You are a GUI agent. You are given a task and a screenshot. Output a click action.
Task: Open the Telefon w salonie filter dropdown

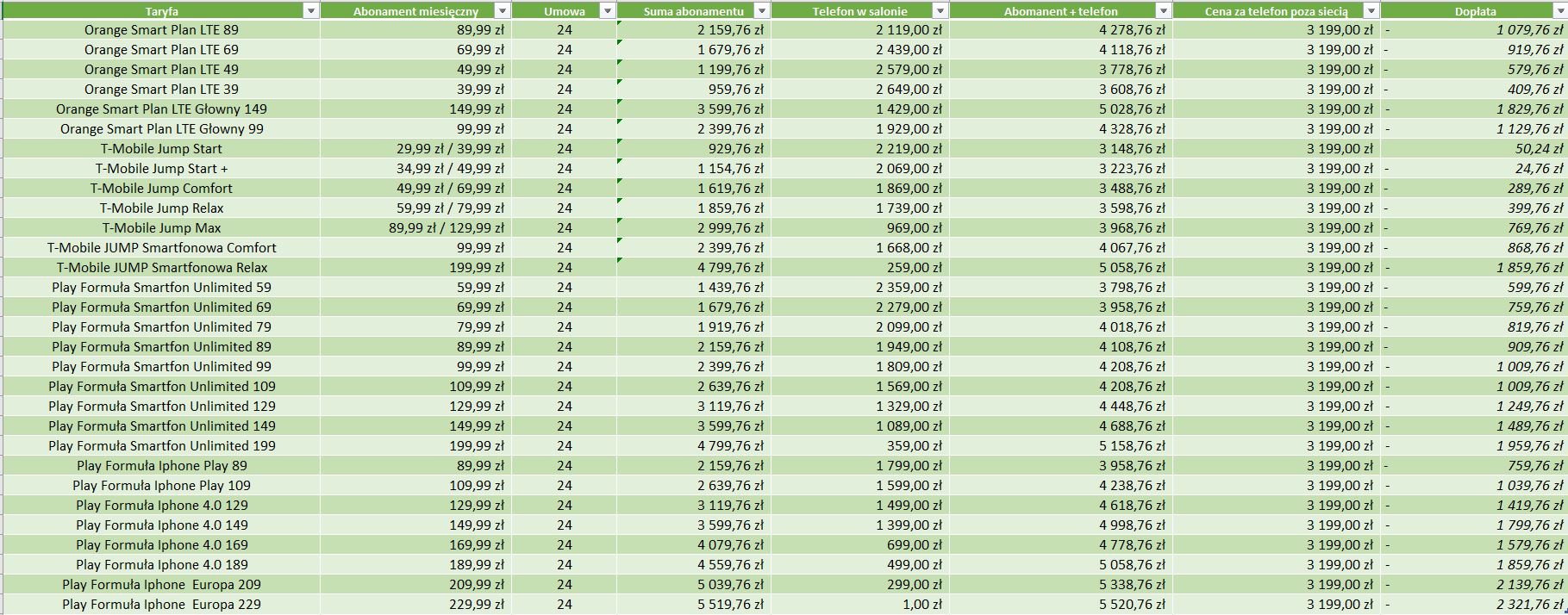pos(940,11)
